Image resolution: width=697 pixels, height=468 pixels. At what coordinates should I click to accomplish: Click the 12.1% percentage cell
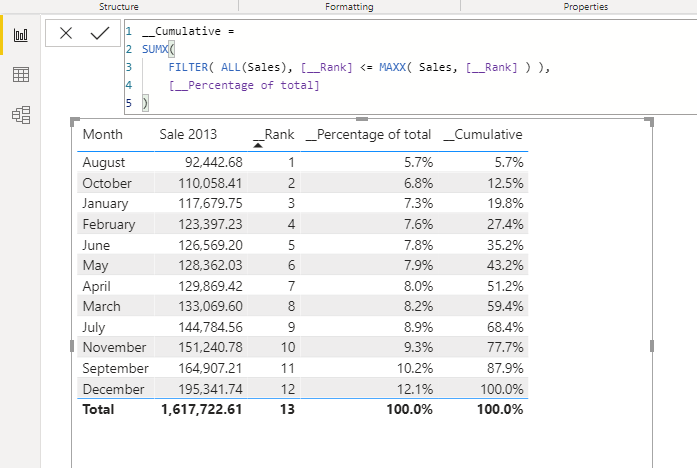pyautogui.click(x=415, y=389)
